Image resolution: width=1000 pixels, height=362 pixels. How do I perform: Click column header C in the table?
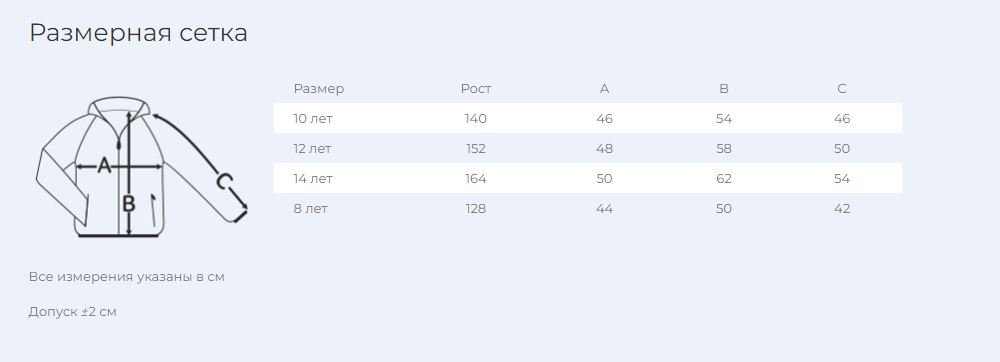842,89
